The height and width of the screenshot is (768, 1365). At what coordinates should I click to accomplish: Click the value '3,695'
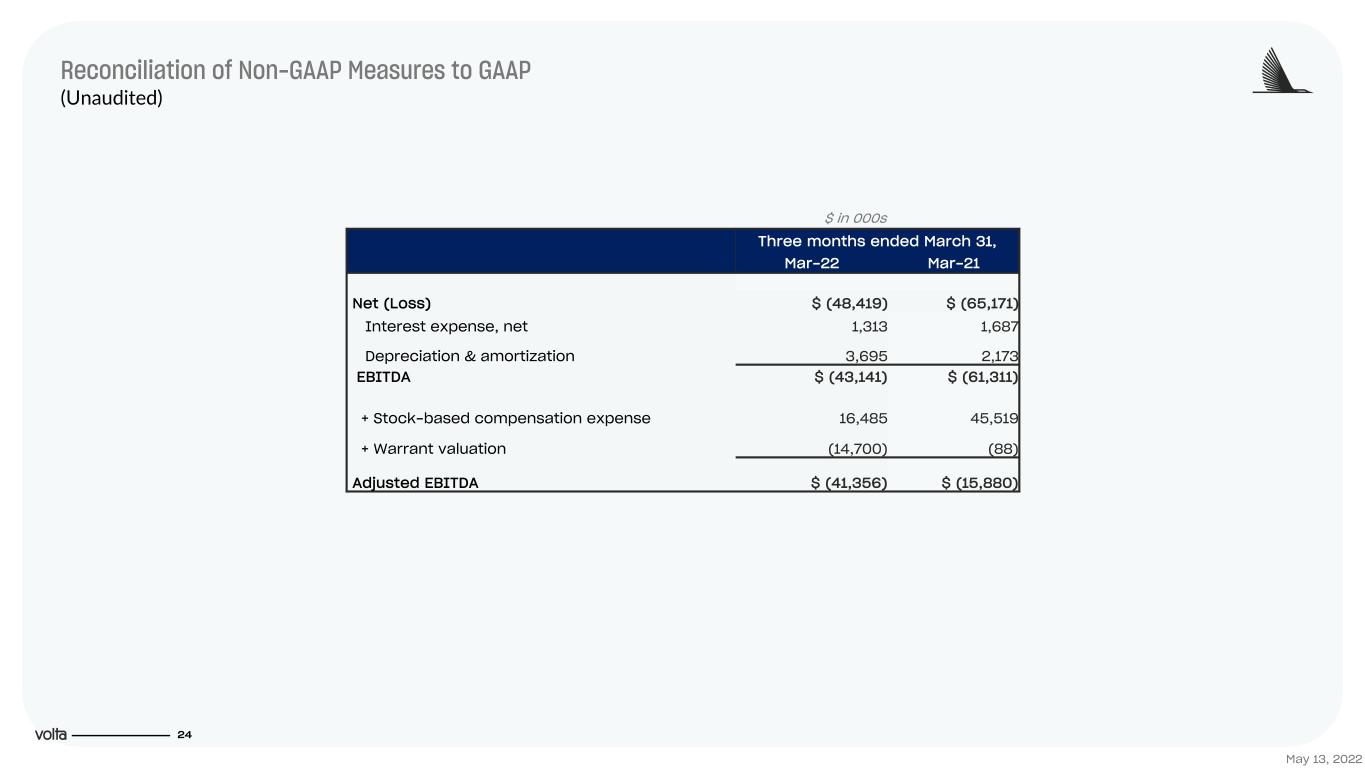pyautogui.click(x=865, y=356)
